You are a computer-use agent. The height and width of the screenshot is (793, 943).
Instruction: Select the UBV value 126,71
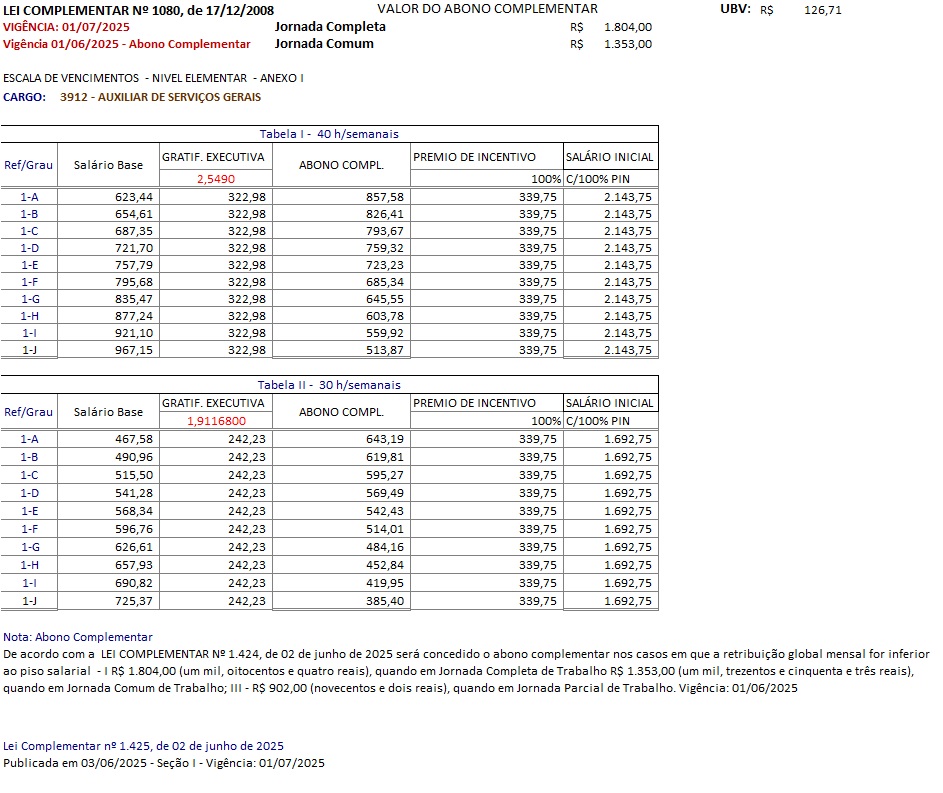823,10
